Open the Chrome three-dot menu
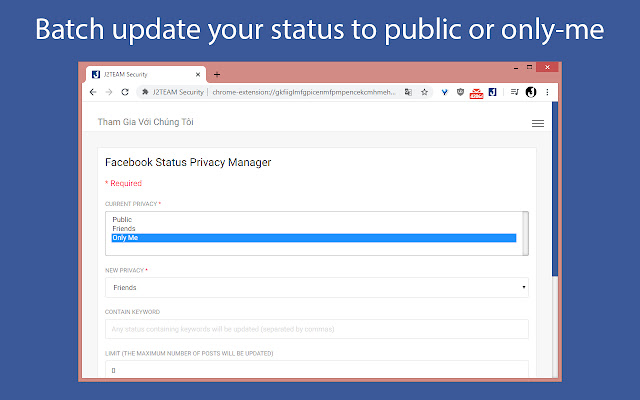 [x=547, y=92]
